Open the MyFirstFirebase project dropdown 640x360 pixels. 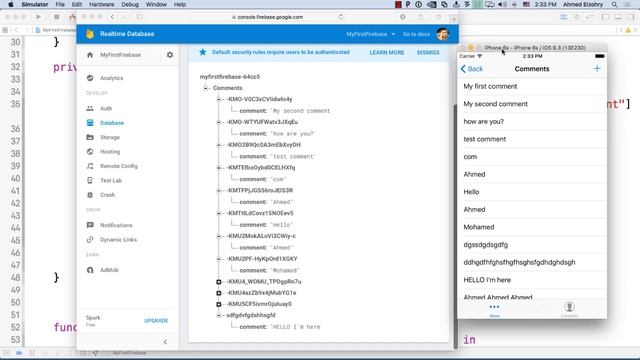tap(371, 34)
